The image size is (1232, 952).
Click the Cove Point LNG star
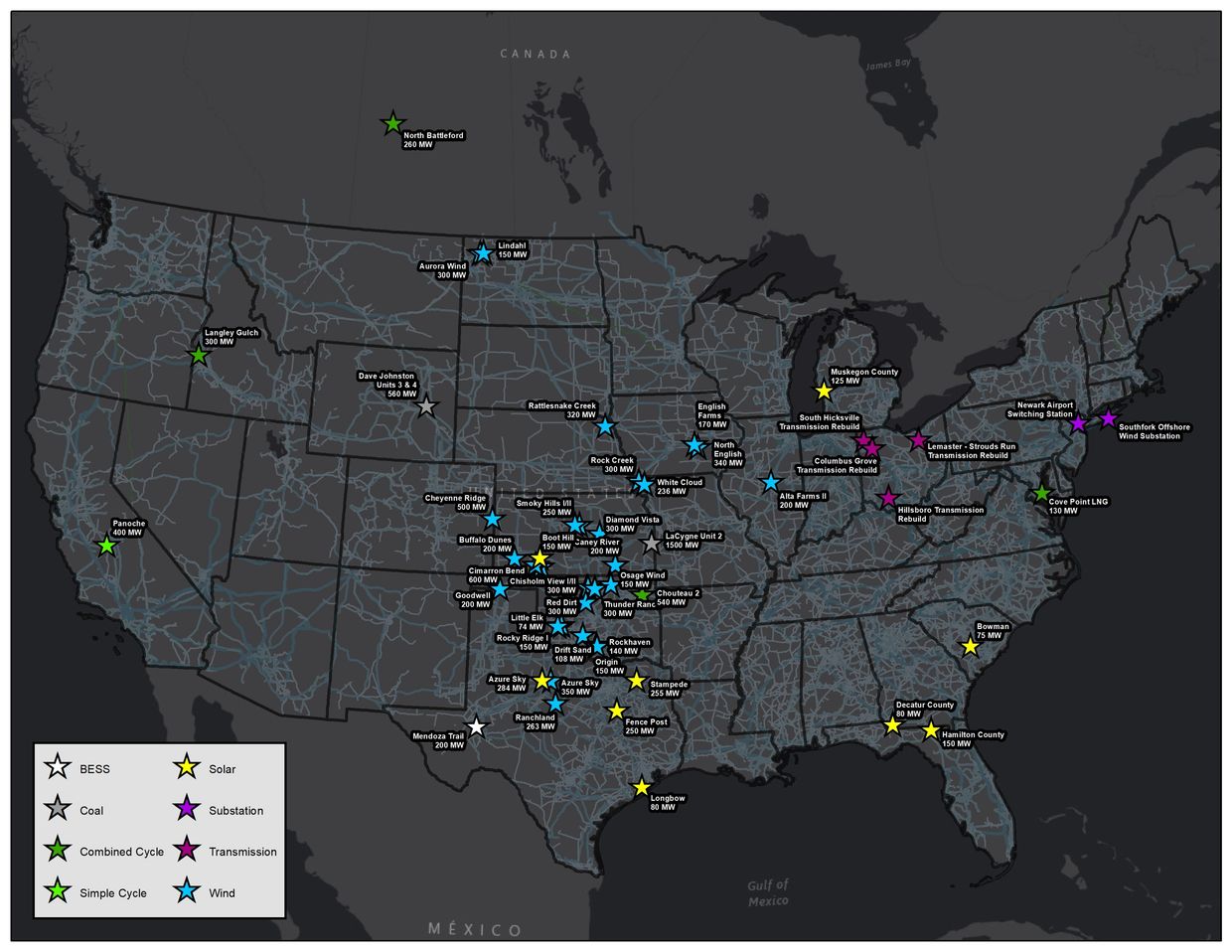1041,493
